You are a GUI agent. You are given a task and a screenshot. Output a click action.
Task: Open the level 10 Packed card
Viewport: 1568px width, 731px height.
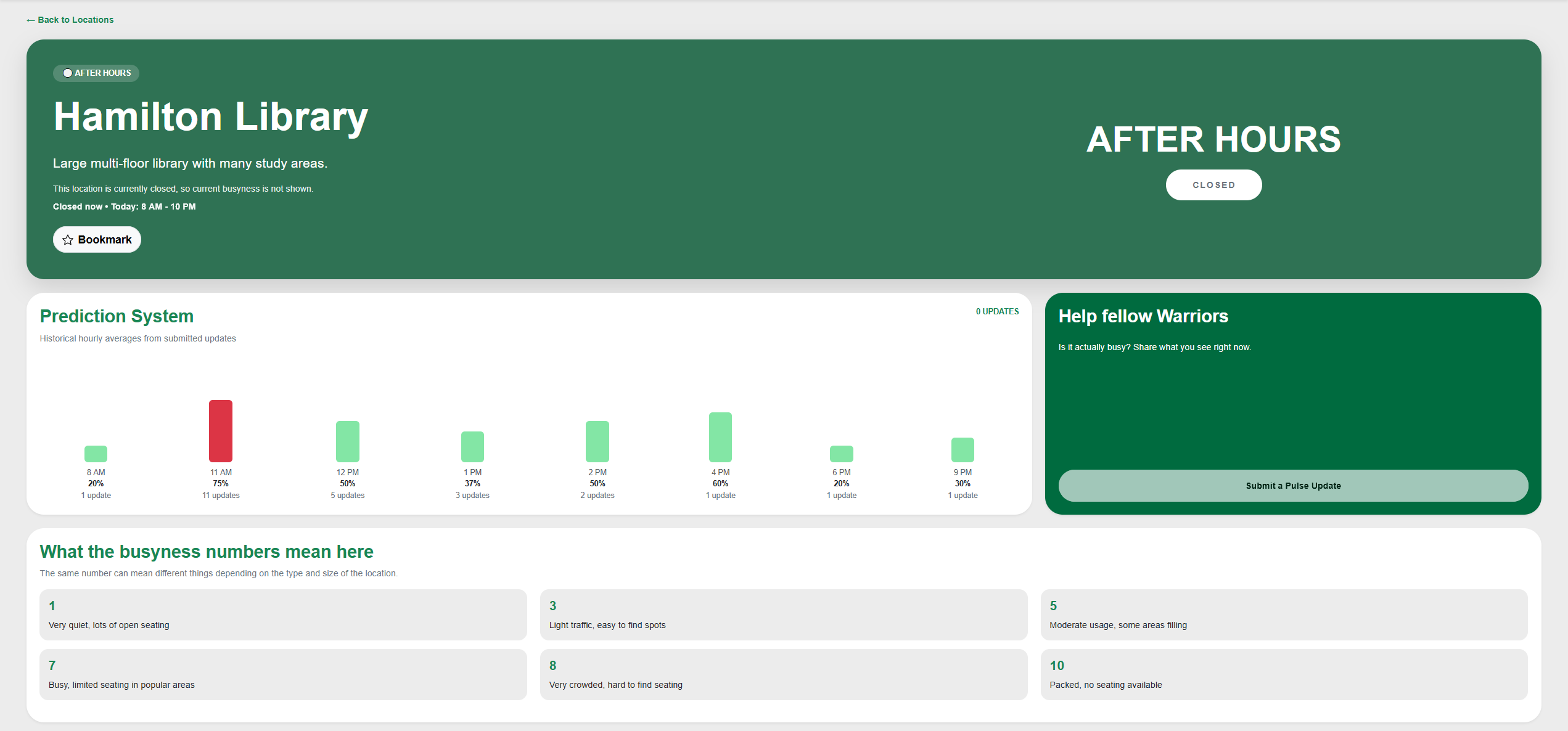(1284, 674)
